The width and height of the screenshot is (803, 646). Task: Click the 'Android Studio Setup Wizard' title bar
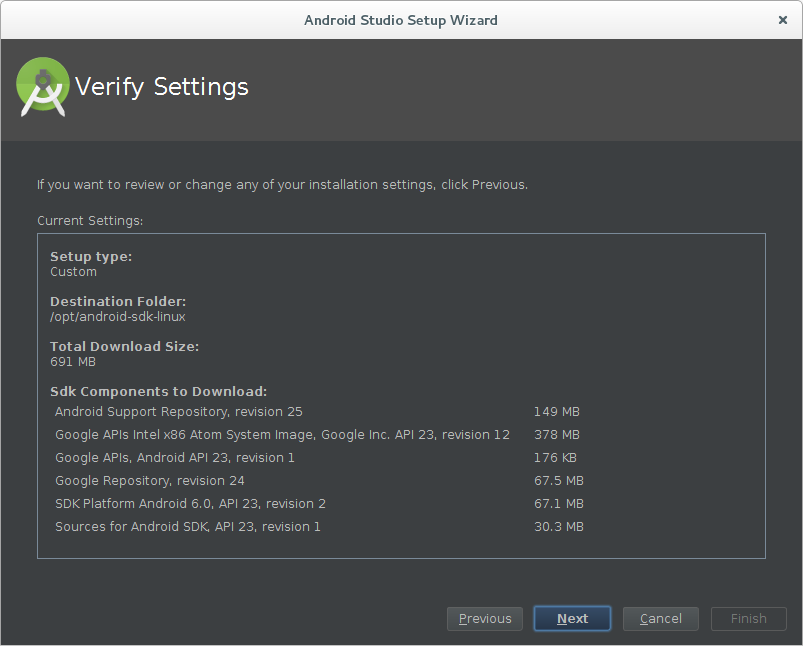pos(401,20)
